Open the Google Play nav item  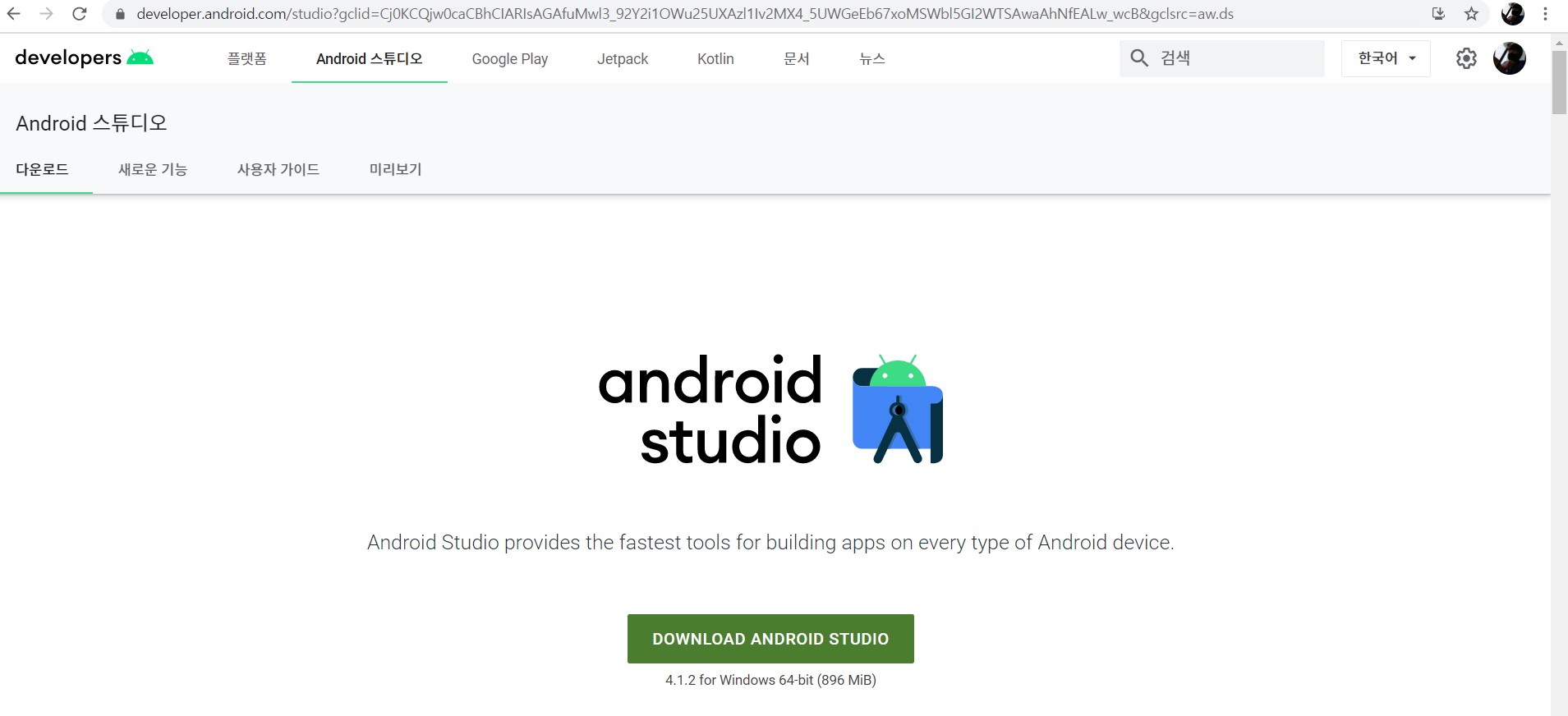510,59
